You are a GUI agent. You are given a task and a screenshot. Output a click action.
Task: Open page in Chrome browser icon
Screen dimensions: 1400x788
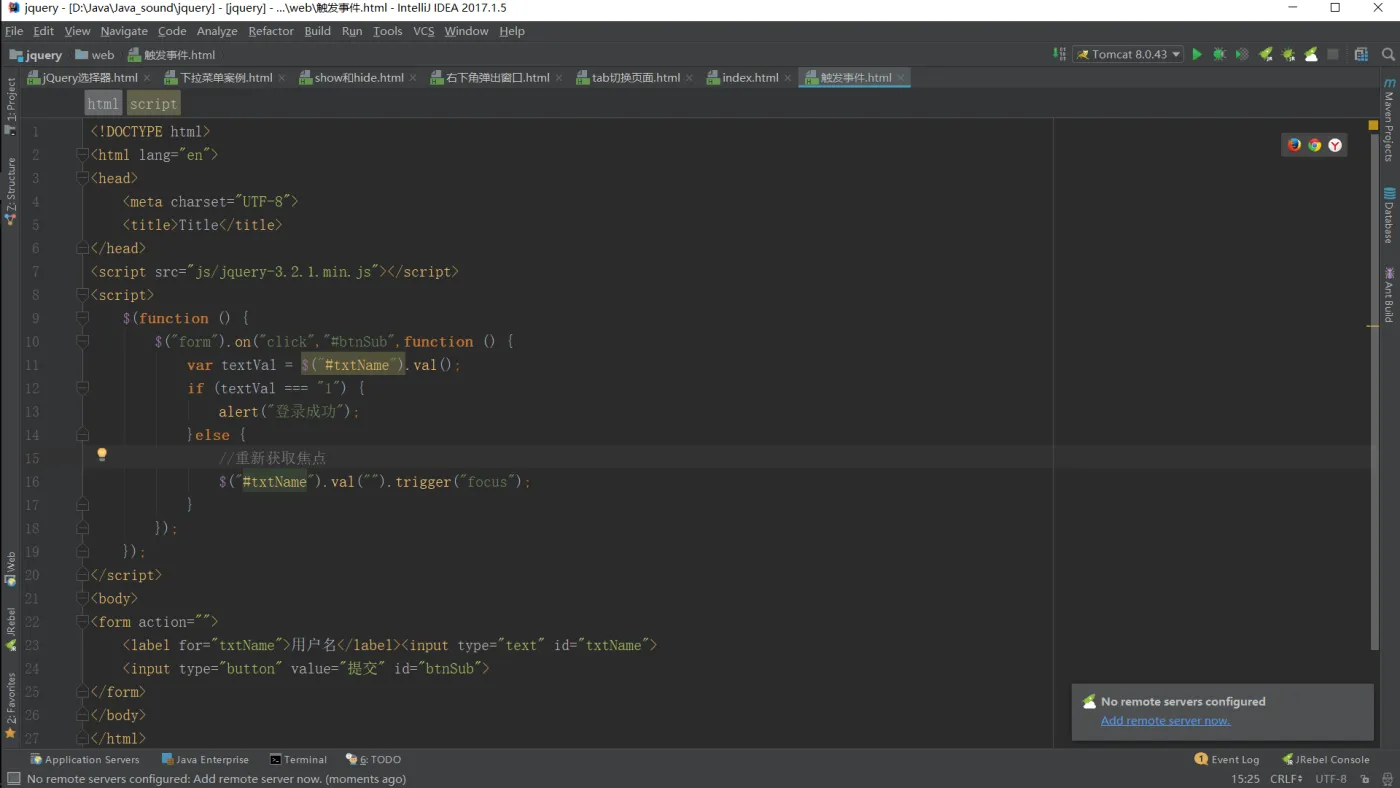1315,145
